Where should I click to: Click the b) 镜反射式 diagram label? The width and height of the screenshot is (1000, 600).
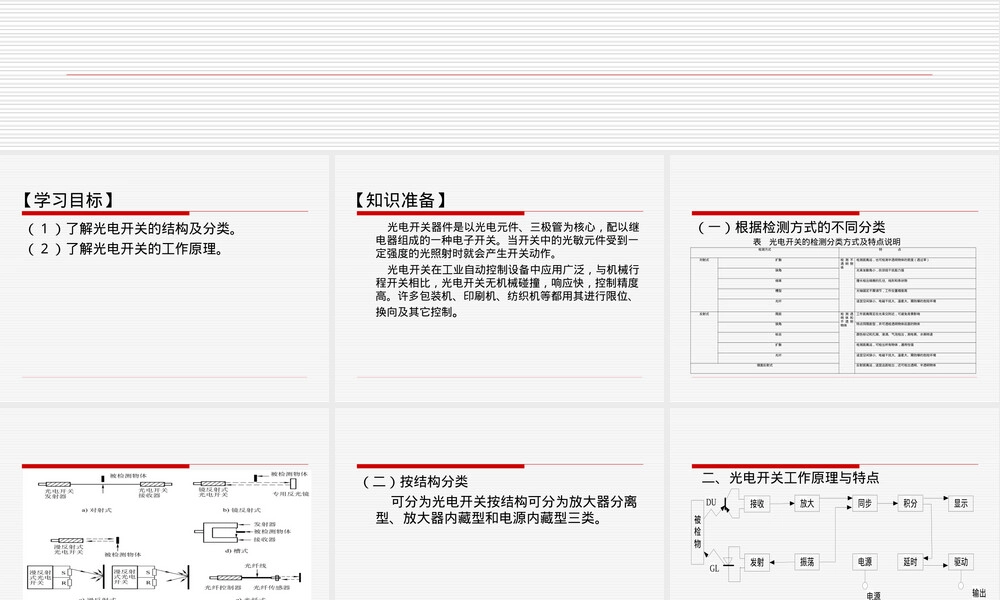[242, 510]
